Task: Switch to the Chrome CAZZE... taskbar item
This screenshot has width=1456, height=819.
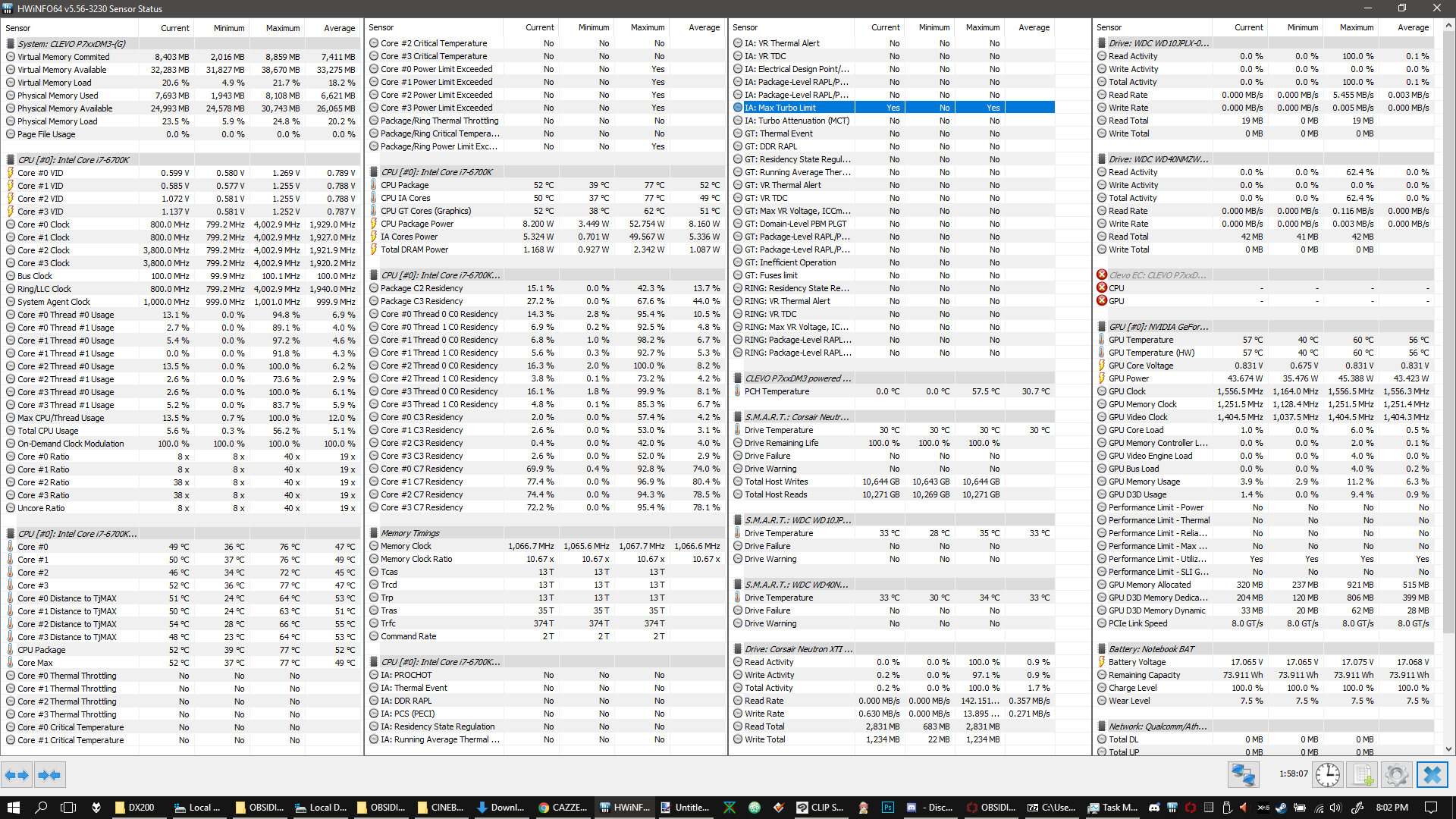Action: pos(563,808)
